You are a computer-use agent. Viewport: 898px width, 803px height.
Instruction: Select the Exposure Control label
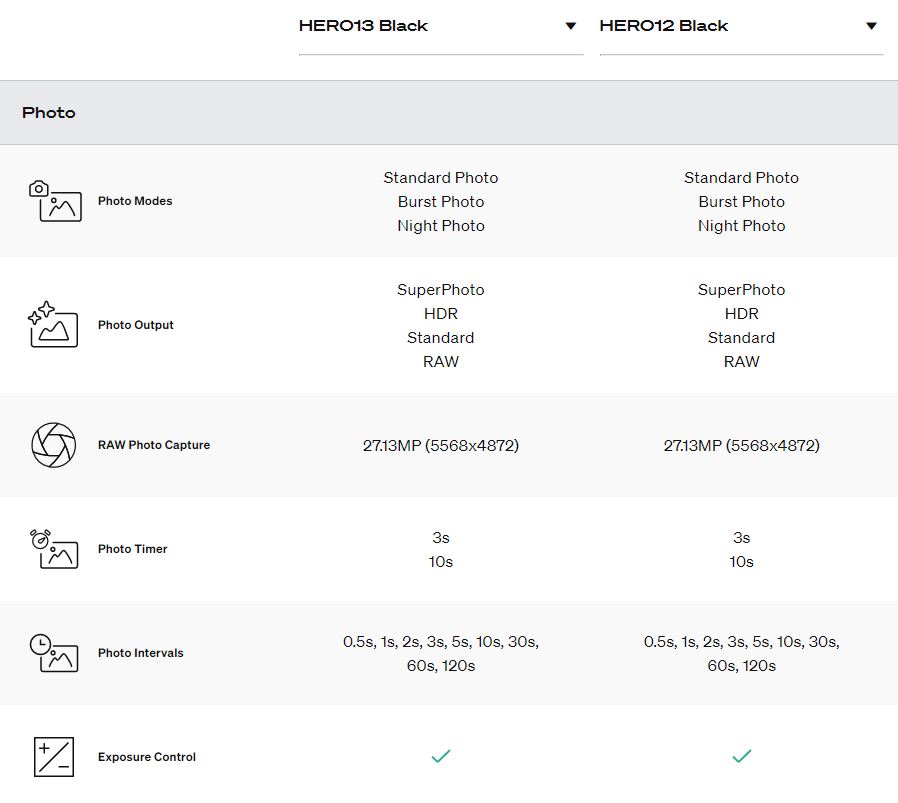147,757
